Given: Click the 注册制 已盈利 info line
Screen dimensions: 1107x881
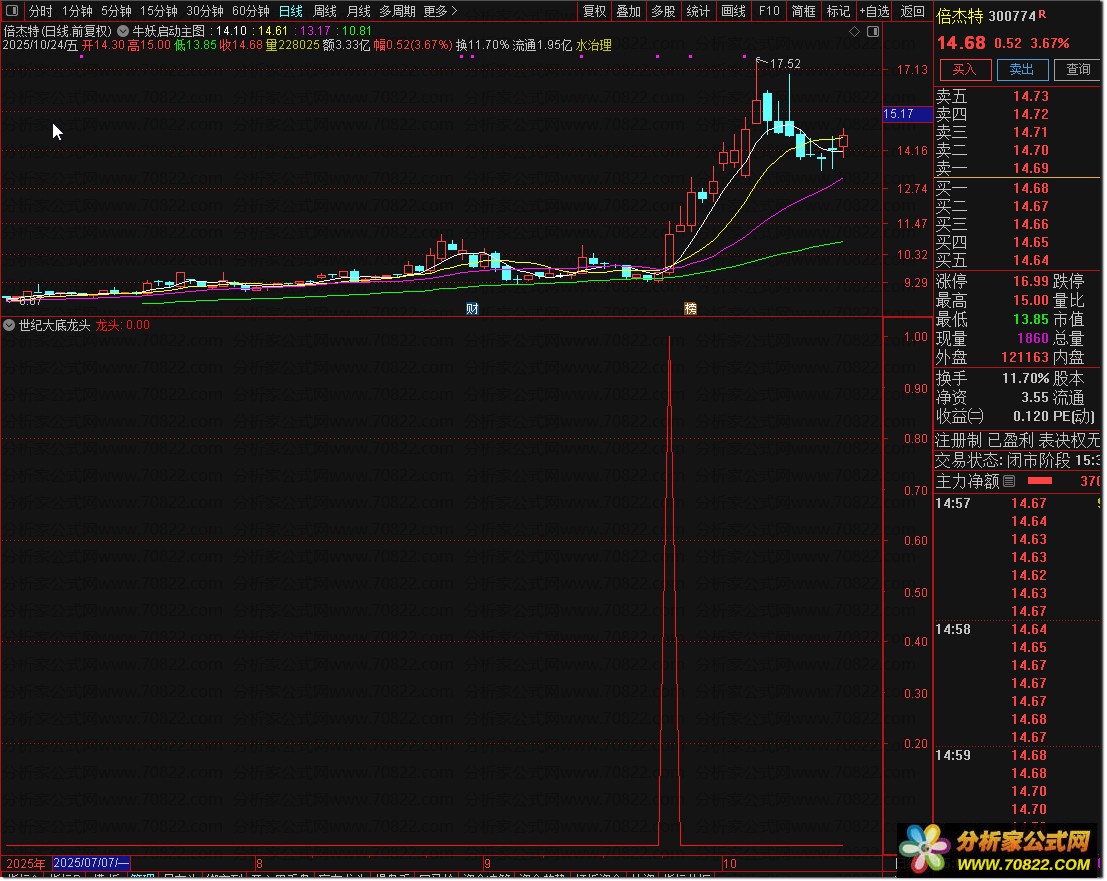Looking at the screenshot, I should [1017, 441].
